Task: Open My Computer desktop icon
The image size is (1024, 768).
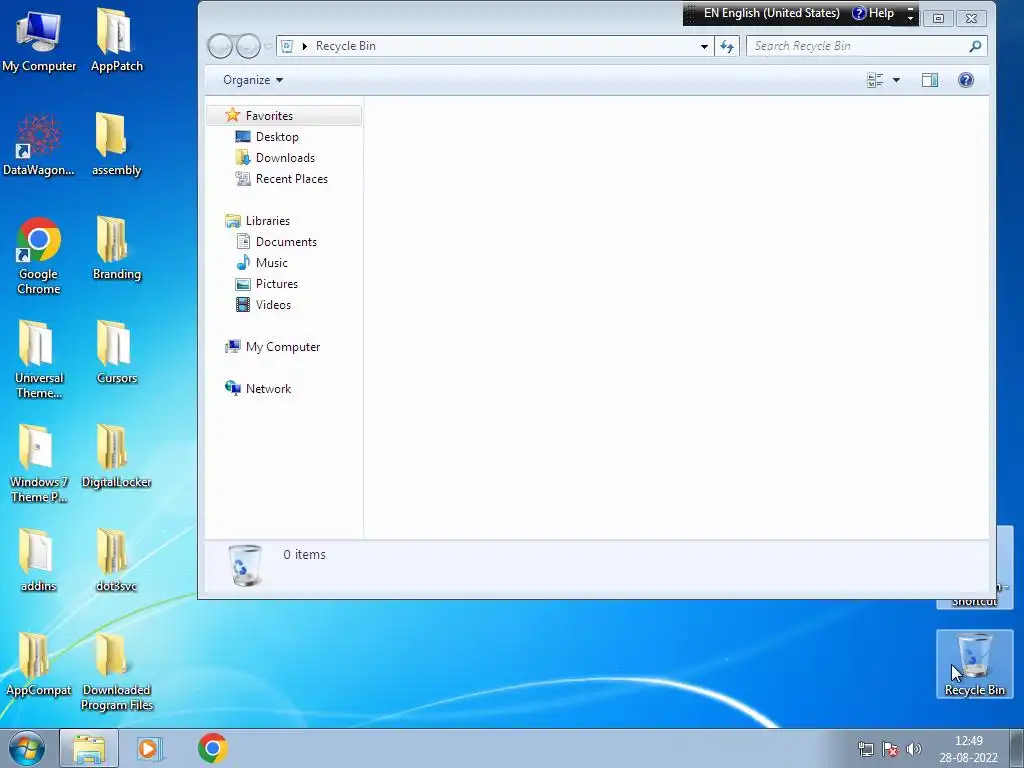Action: [x=39, y=40]
